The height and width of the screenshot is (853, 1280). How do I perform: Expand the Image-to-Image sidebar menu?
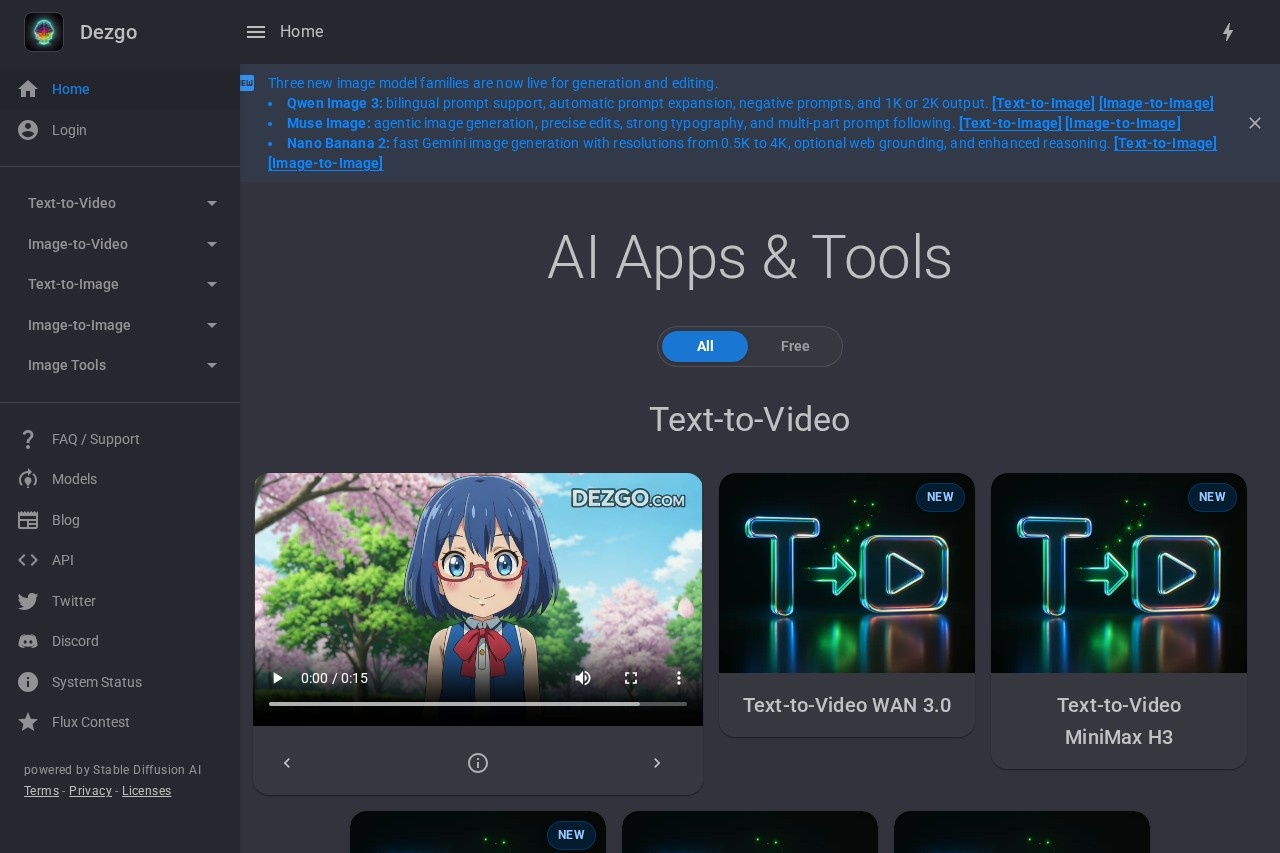[120, 325]
